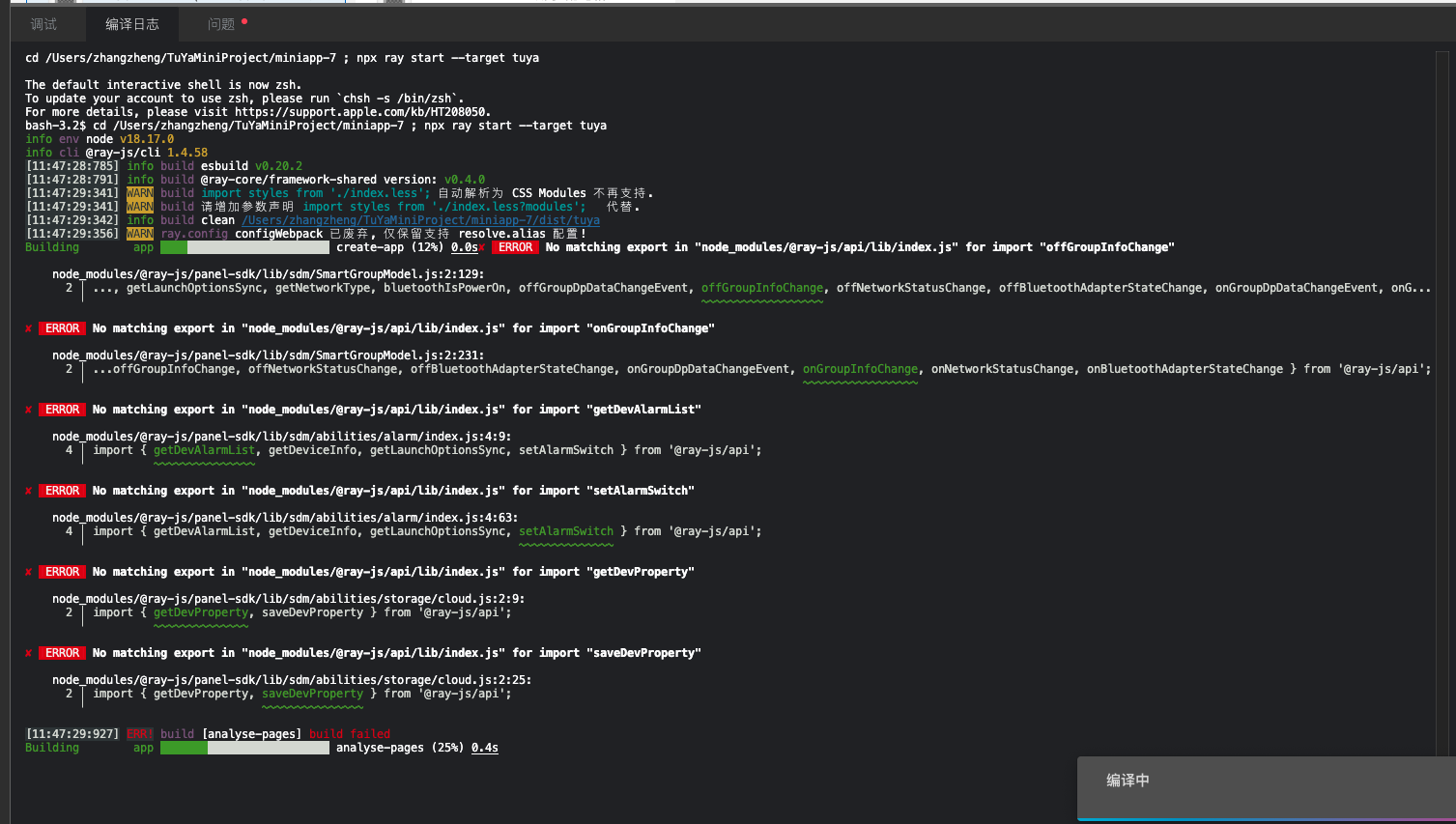Click green-underlined offGroupInfoChange in code line
1456x824 pixels.
(762, 288)
